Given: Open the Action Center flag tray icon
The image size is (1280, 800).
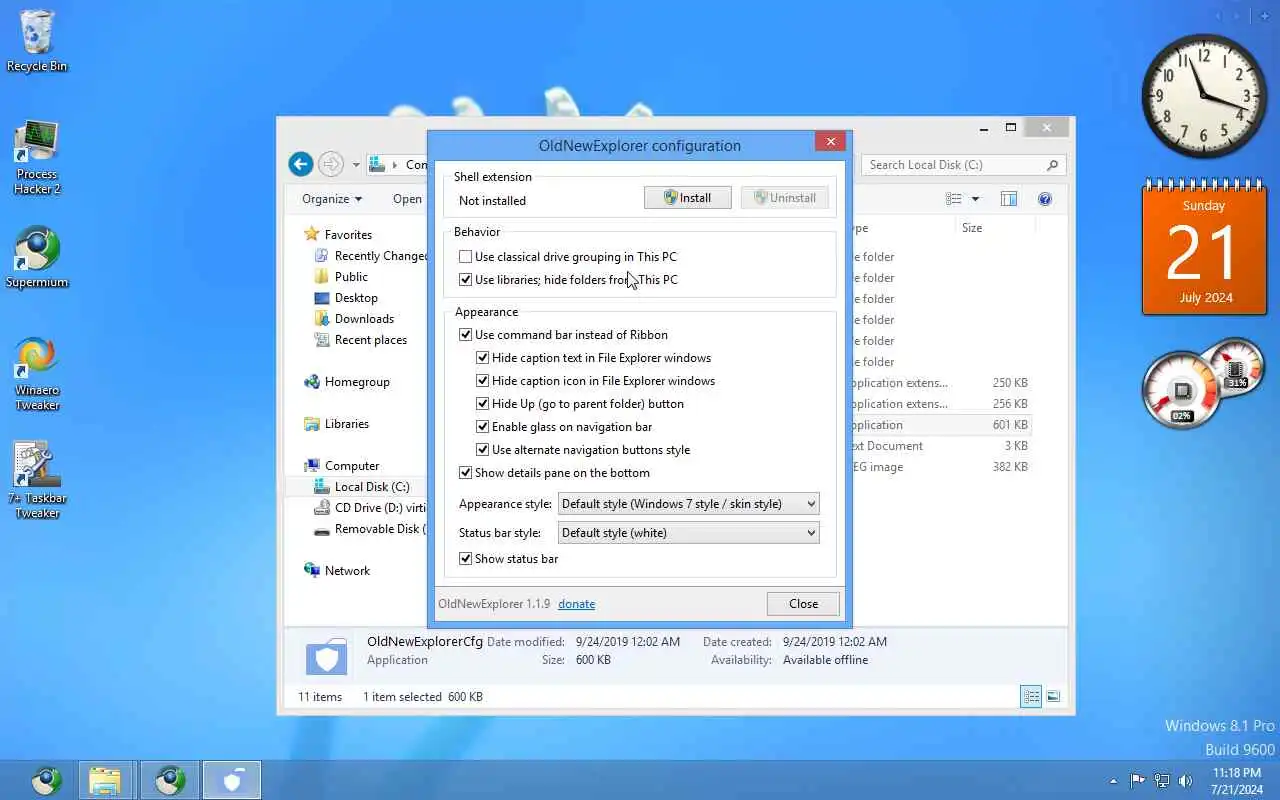Looking at the screenshot, I should (1138, 780).
